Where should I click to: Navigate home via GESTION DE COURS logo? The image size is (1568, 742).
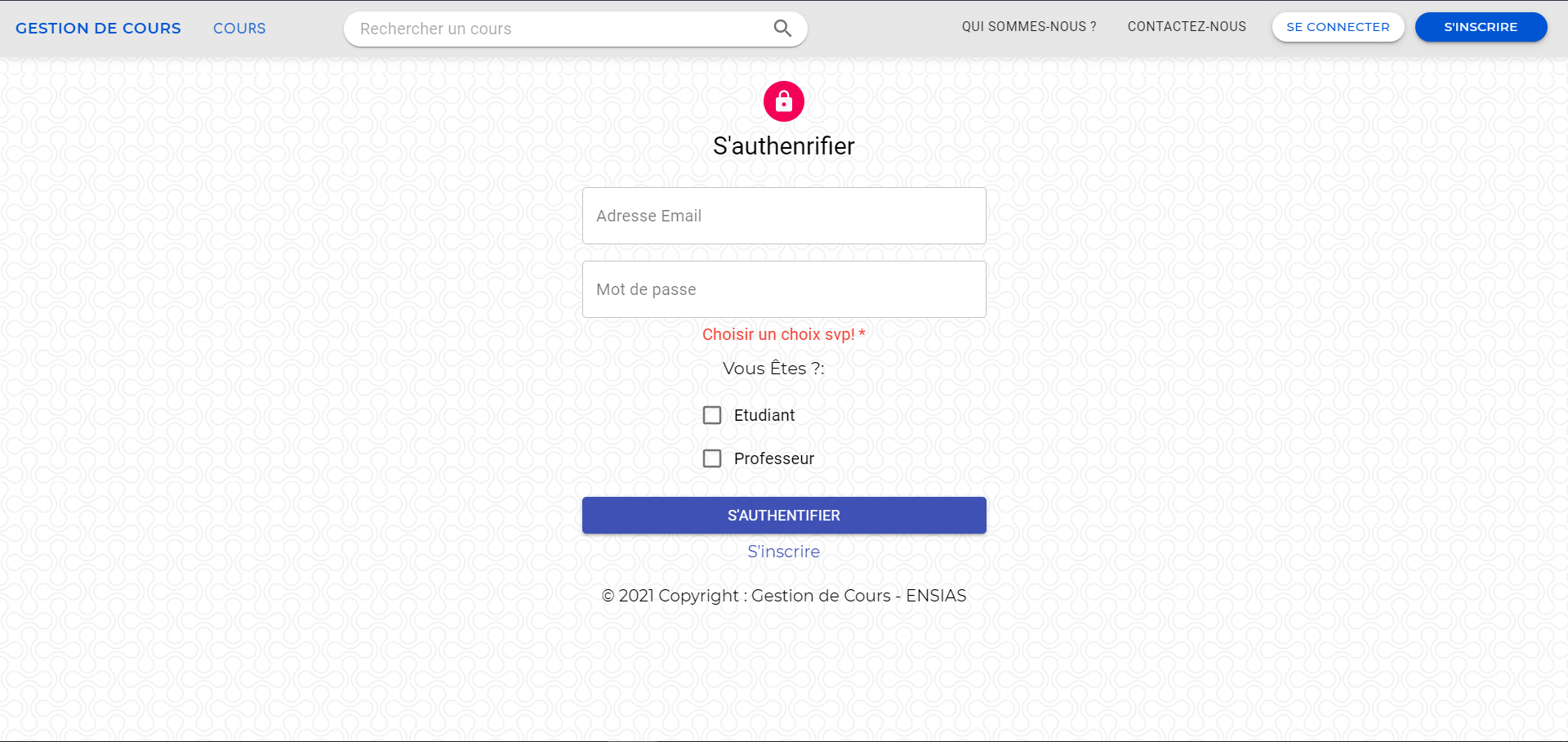[x=98, y=28]
